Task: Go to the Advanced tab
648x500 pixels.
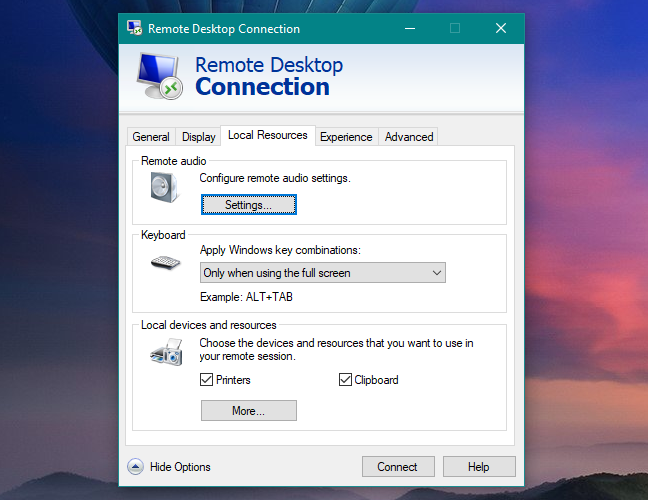Action: coord(409,137)
